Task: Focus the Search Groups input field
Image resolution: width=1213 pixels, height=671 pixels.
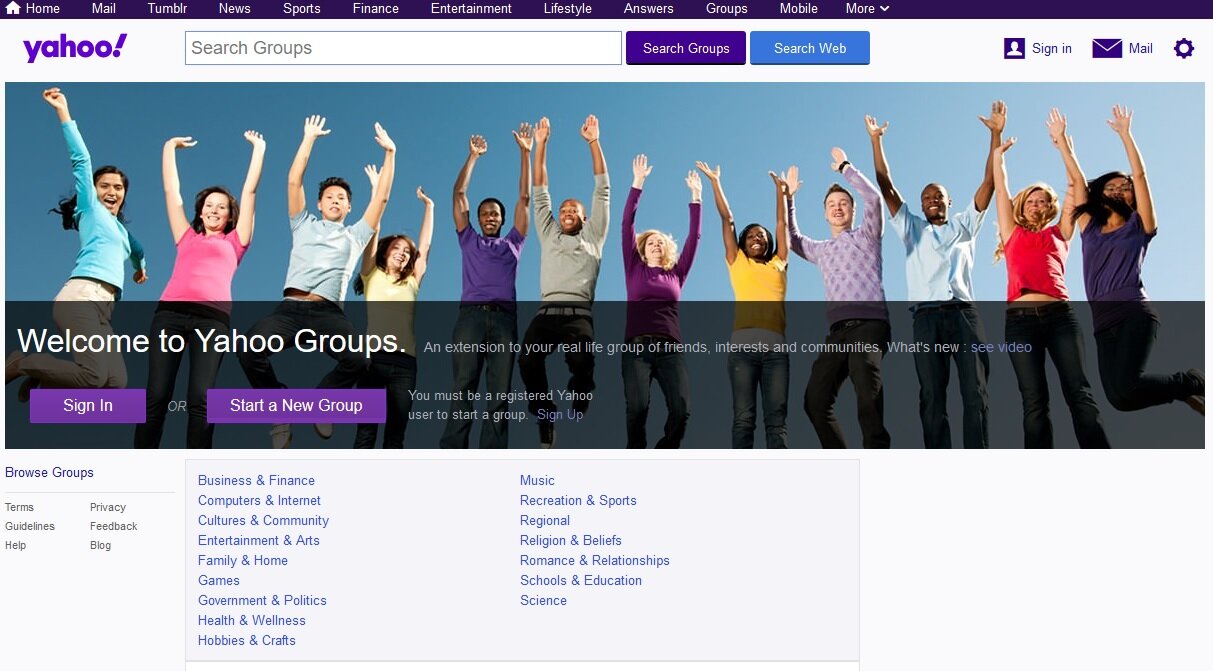Action: point(403,48)
